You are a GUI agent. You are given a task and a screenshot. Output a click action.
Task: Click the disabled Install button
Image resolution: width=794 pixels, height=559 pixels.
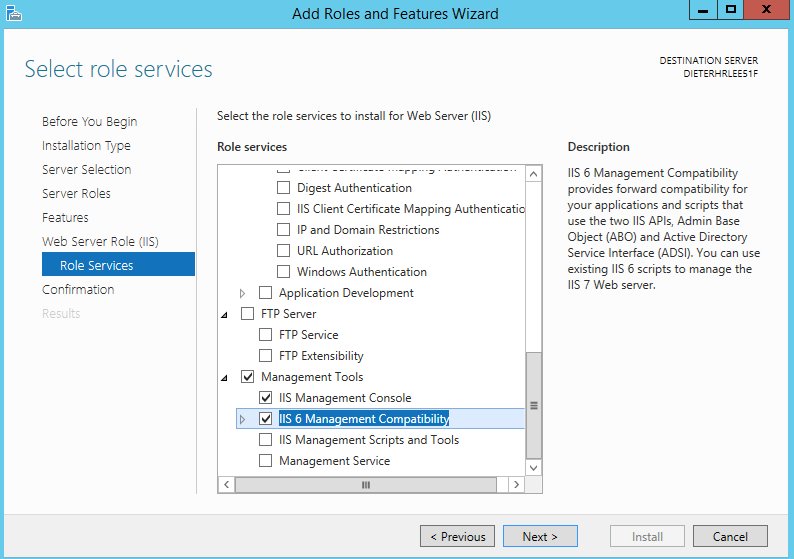(x=647, y=536)
